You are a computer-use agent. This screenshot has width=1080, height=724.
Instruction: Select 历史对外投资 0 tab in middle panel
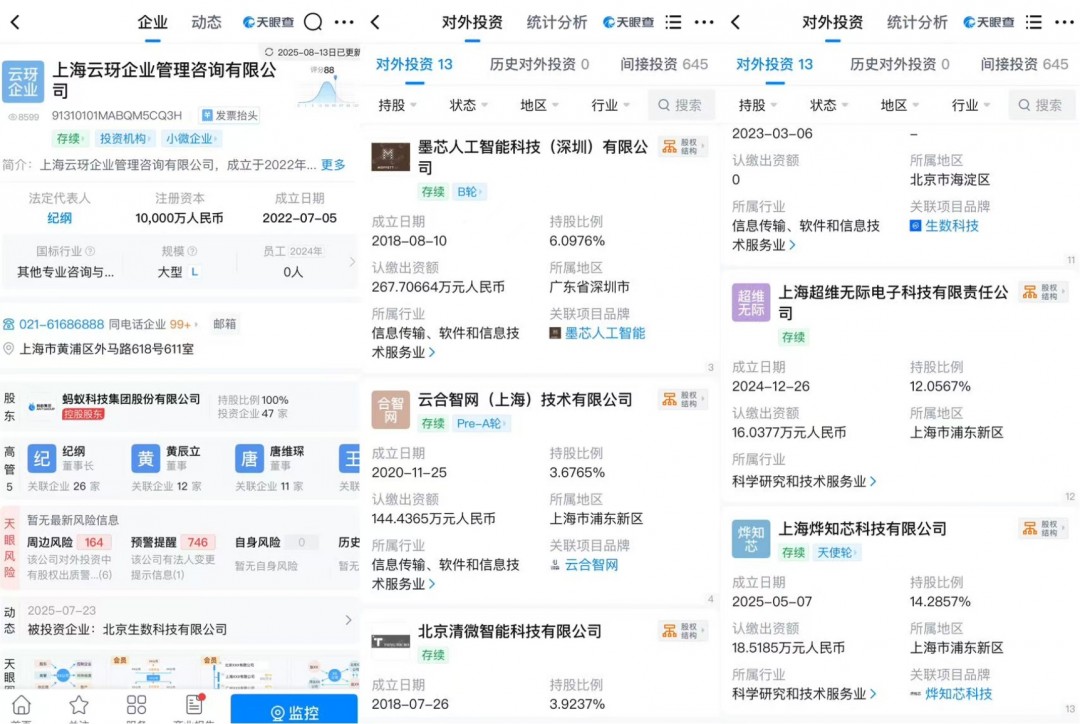[539, 64]
